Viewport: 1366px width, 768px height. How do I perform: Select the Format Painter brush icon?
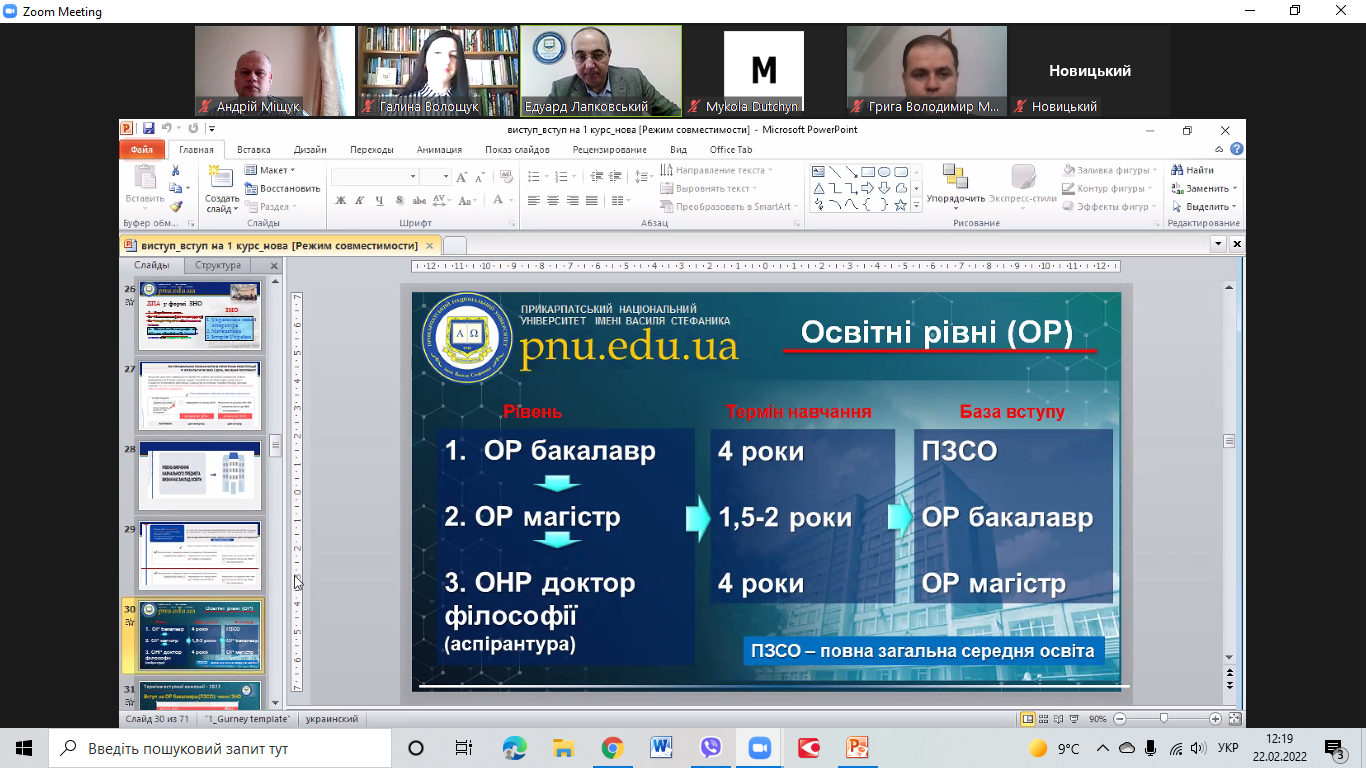click(x=176, y=206)
